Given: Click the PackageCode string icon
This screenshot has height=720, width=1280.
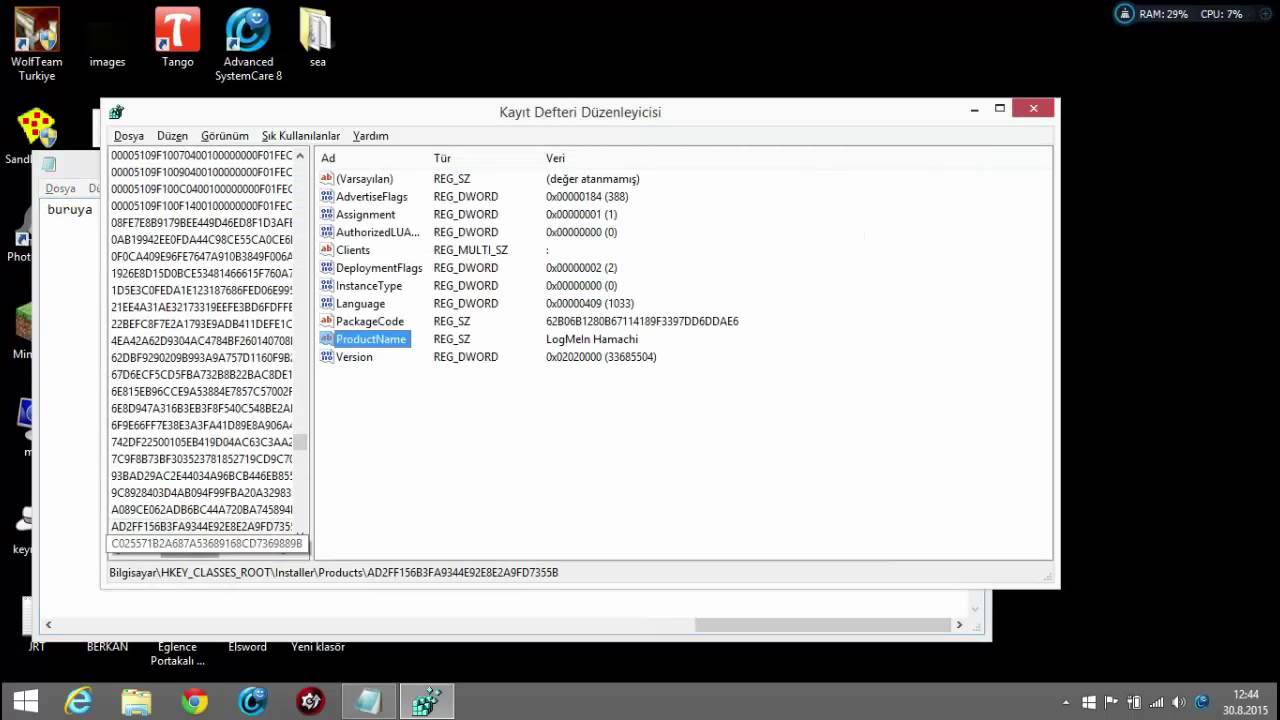Looking at the screenshot, I should pyautogui.click(x=327, y=321).
